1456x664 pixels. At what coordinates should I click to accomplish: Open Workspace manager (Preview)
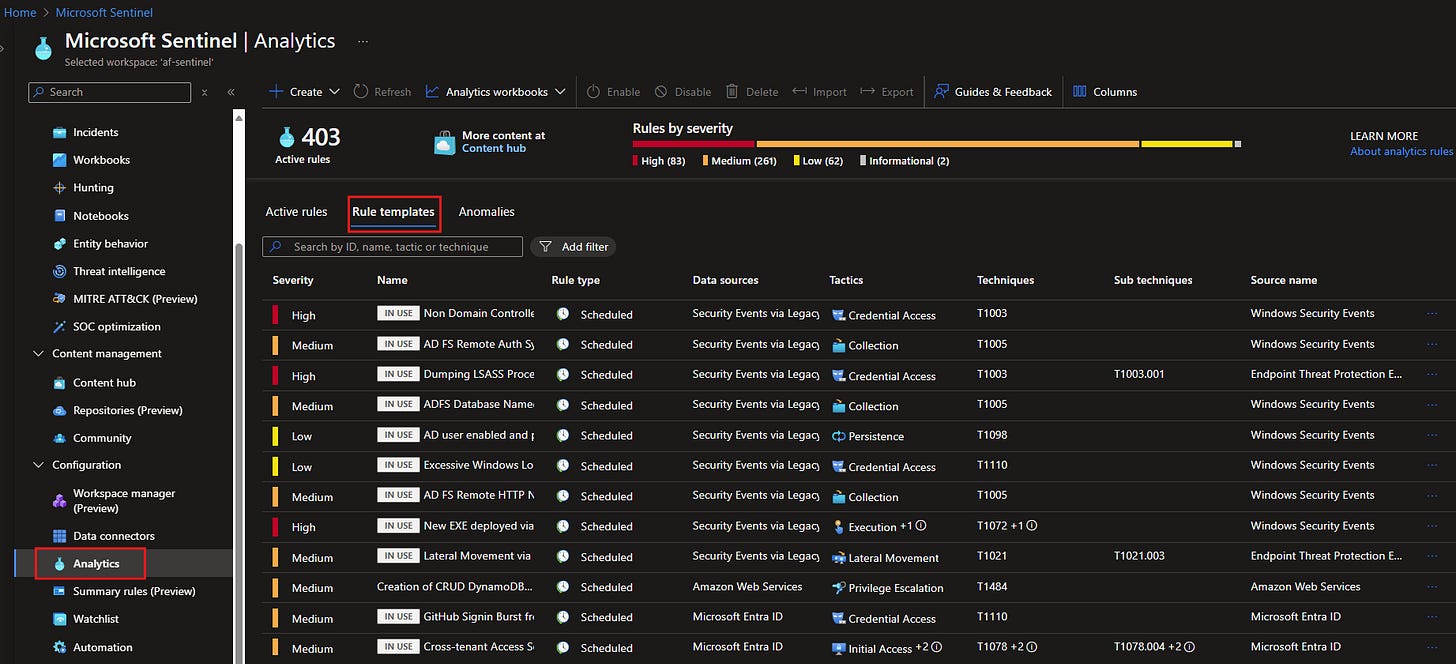124,500
